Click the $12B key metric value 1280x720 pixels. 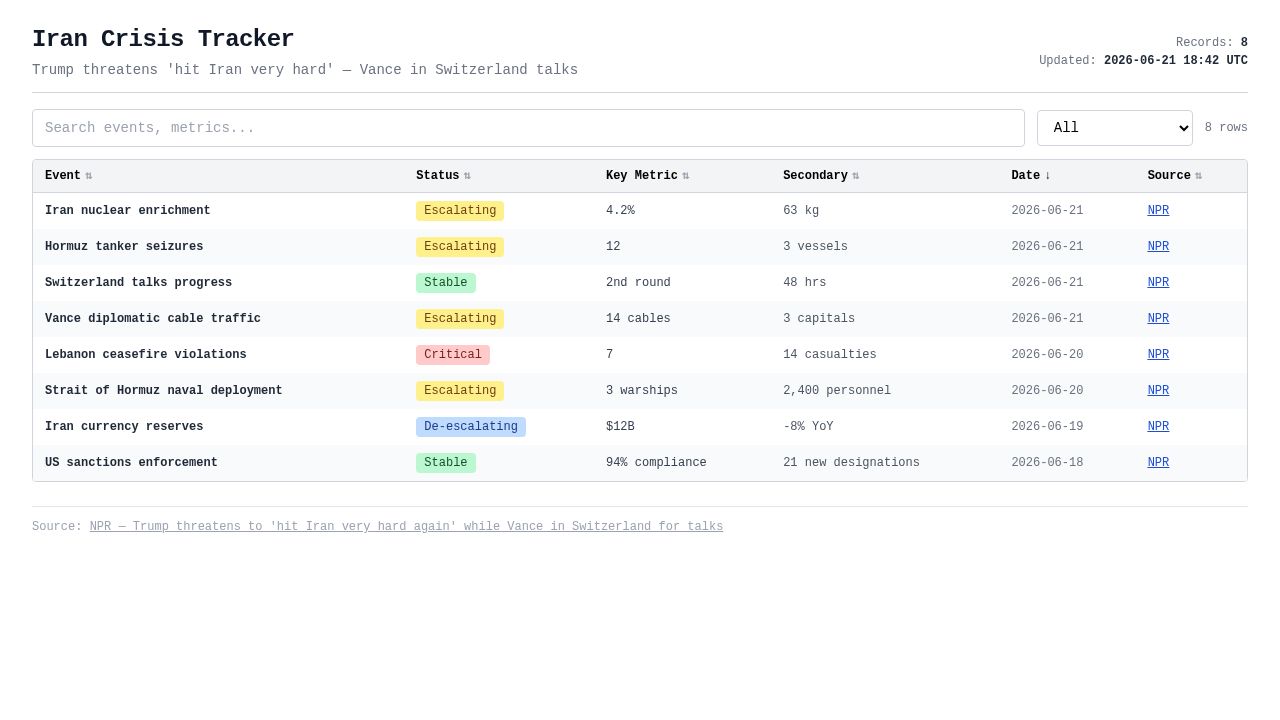pyautogui.click(x=620, y=427)
